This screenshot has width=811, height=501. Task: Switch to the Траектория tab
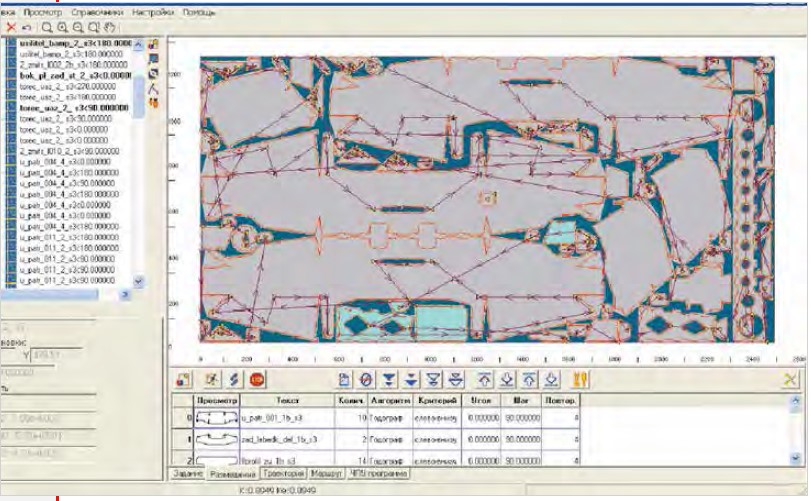280,472
